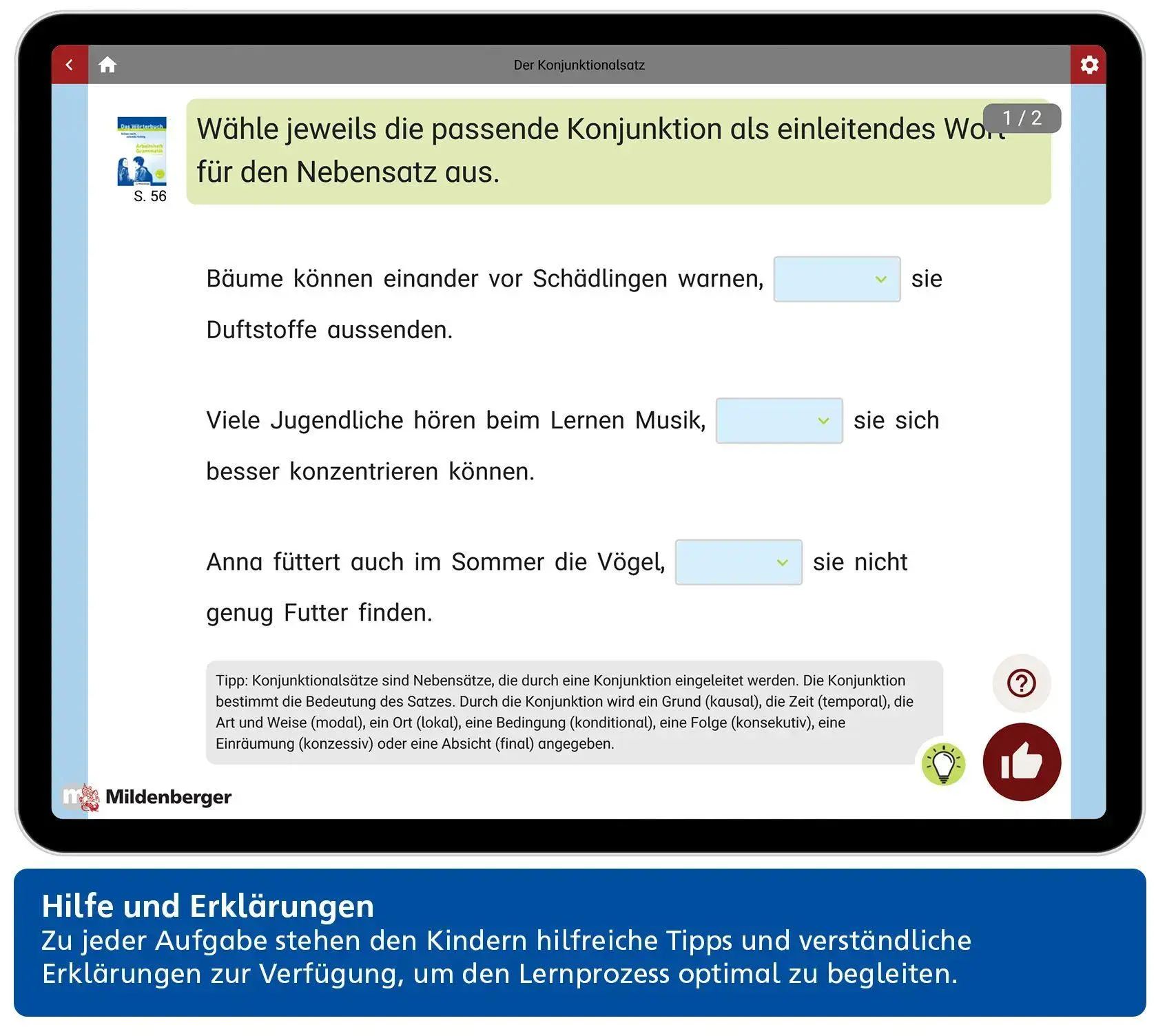Check answers with the thumbs-up button

pyautogui.click(x=1022, y=762)
